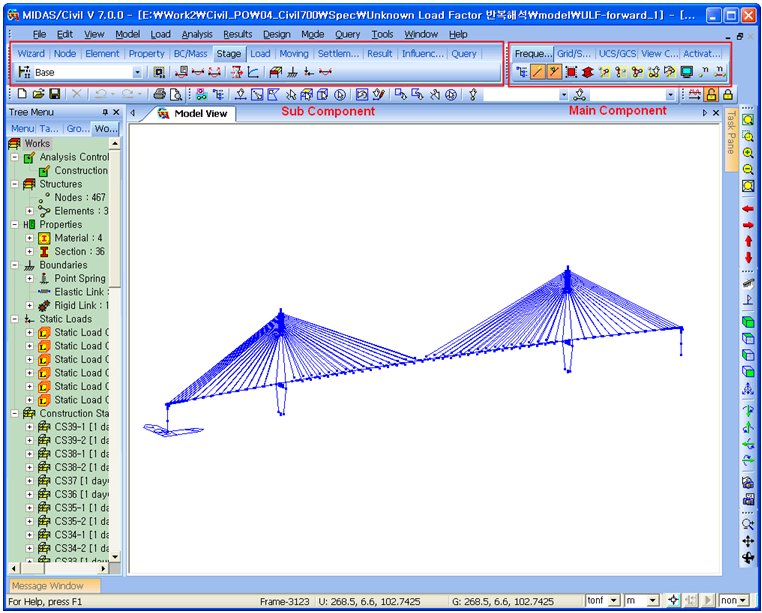
Task: Click the Tree Menu vertical scrollbar
Action: [x=114, y=350]
